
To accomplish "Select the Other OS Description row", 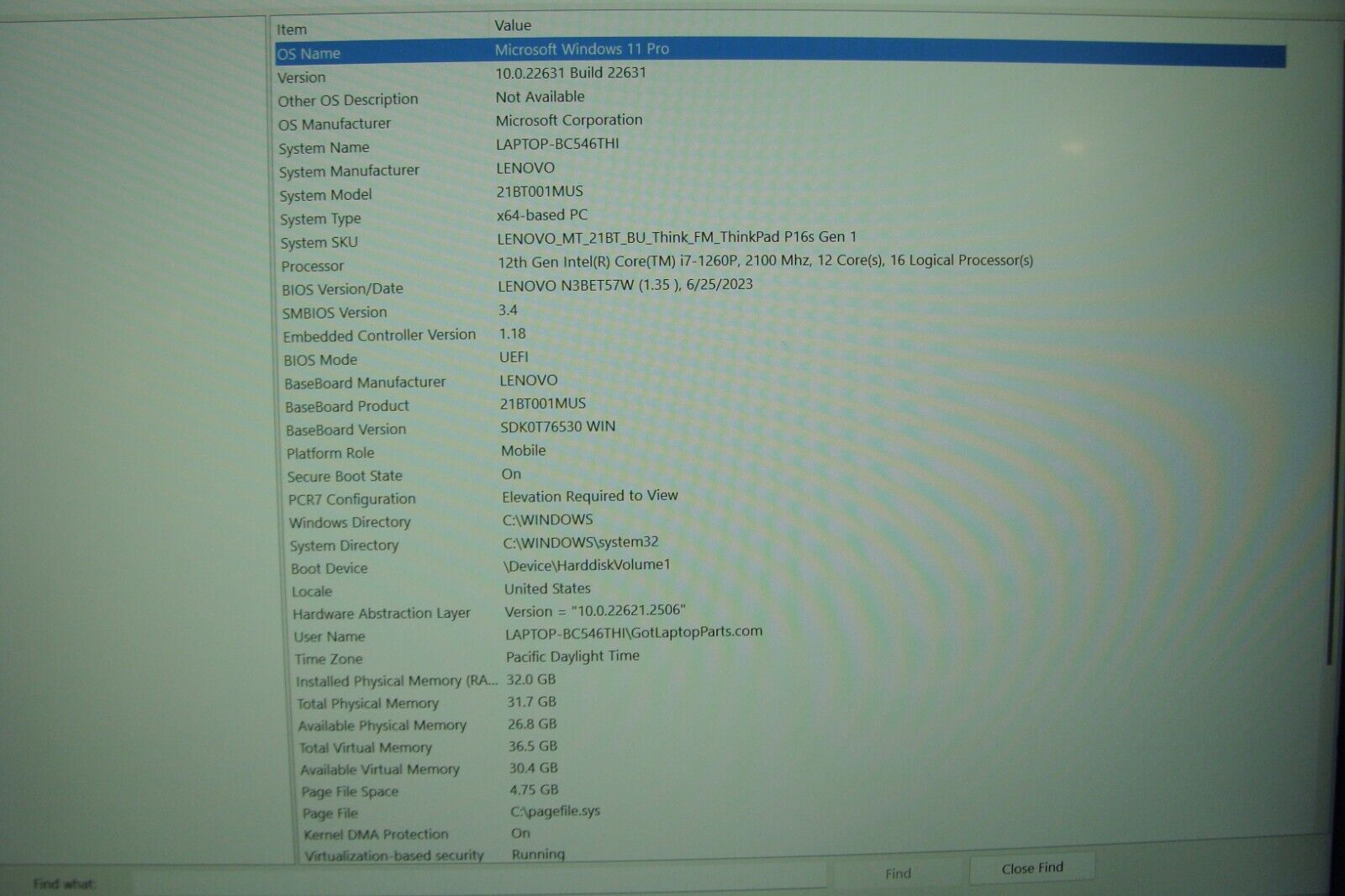I will pyautogui.click(x=780, y=99).
